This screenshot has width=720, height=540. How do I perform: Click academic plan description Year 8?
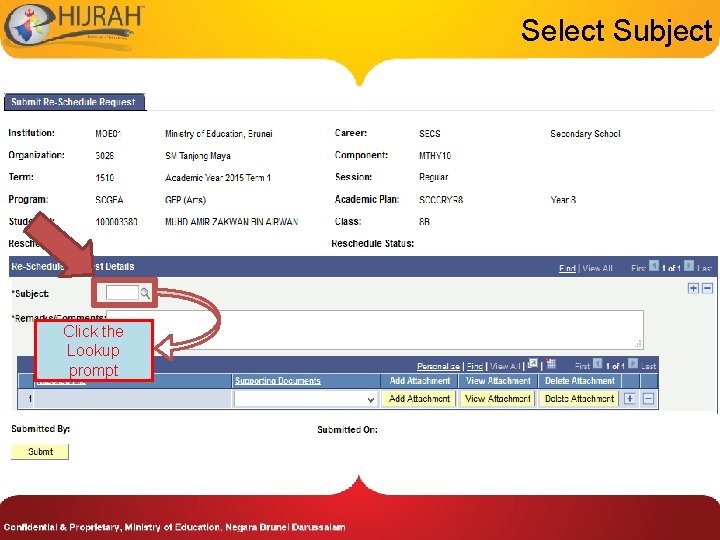coord(563,200)
